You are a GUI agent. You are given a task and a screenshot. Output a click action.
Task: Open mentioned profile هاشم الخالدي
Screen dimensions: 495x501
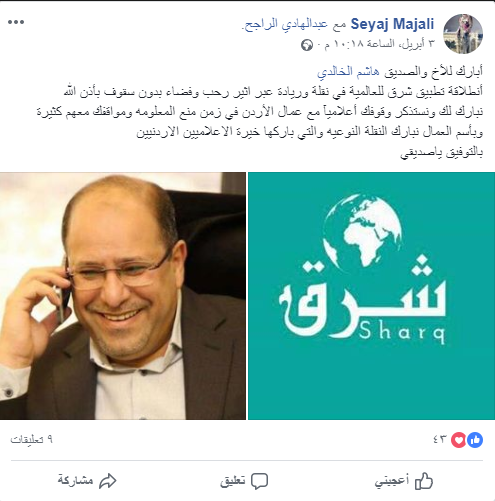point(348,72)
